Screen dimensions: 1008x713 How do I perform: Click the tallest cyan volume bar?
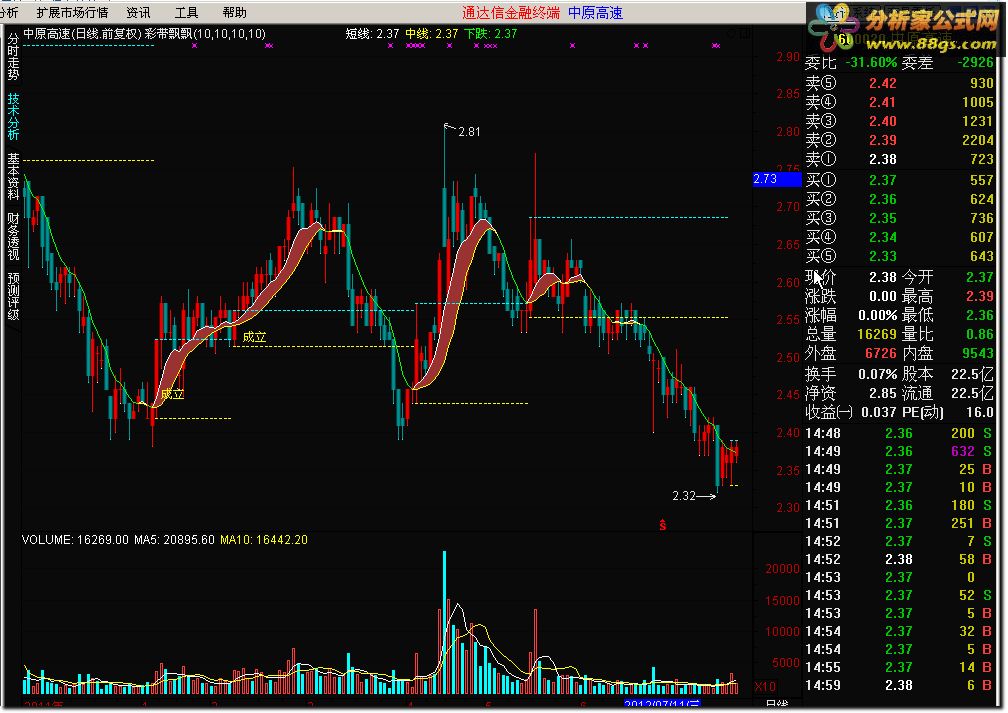coord(444,622)
